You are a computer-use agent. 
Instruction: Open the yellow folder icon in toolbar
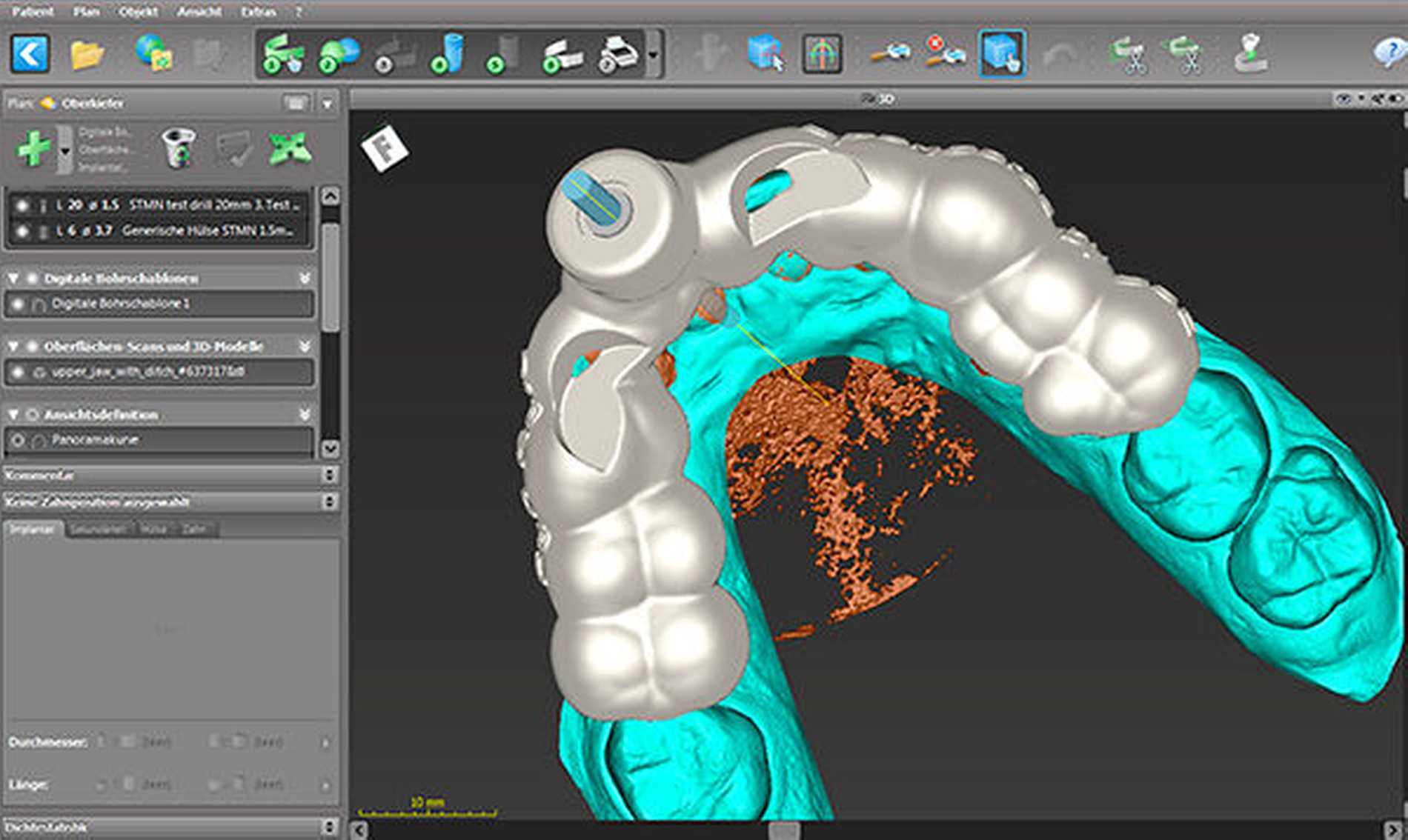(x=86, y=55)
